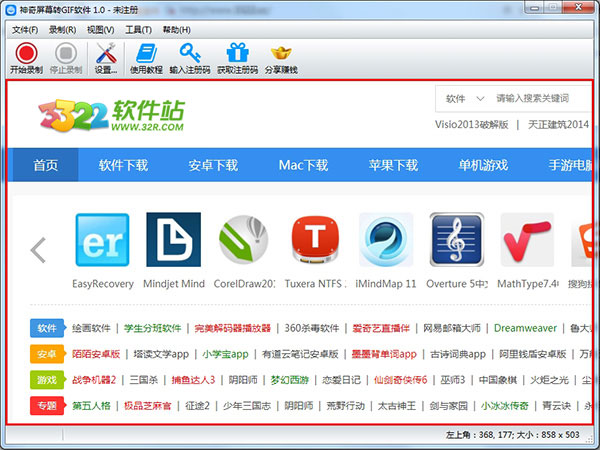Open the 捕鱼达人3 link

193,380
